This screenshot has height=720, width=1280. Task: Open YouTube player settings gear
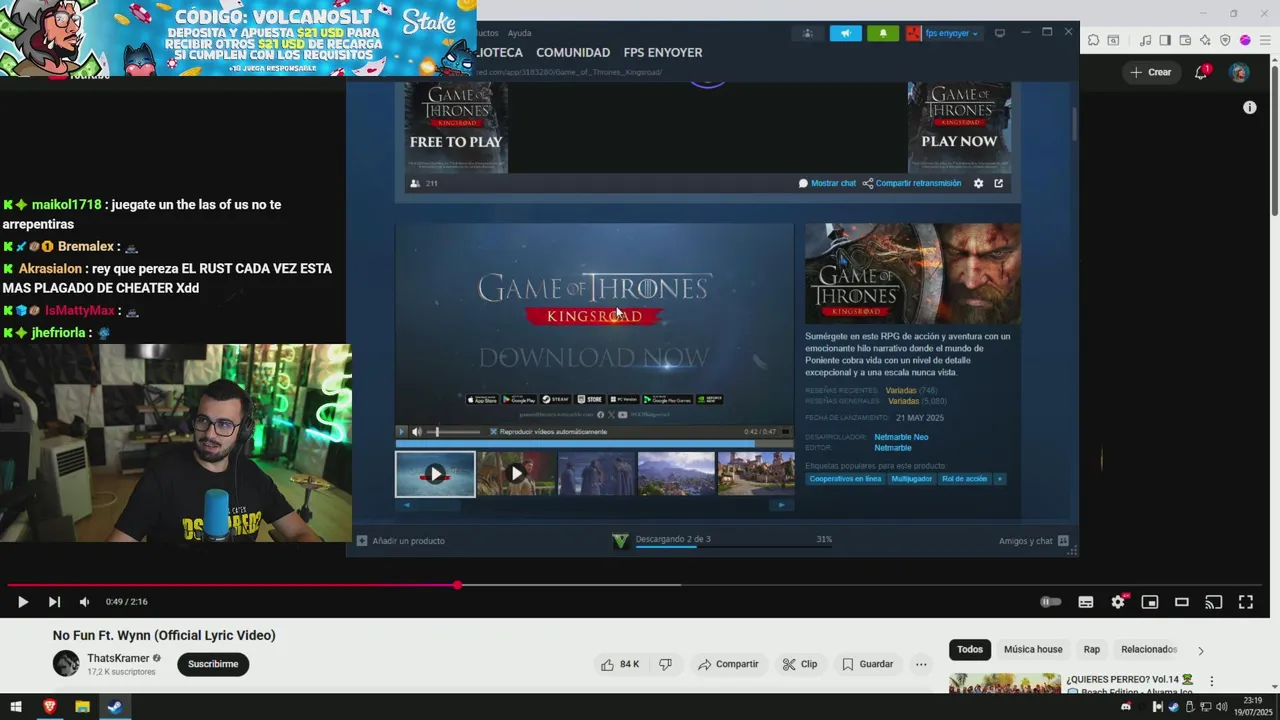(x=1118, y=602)
